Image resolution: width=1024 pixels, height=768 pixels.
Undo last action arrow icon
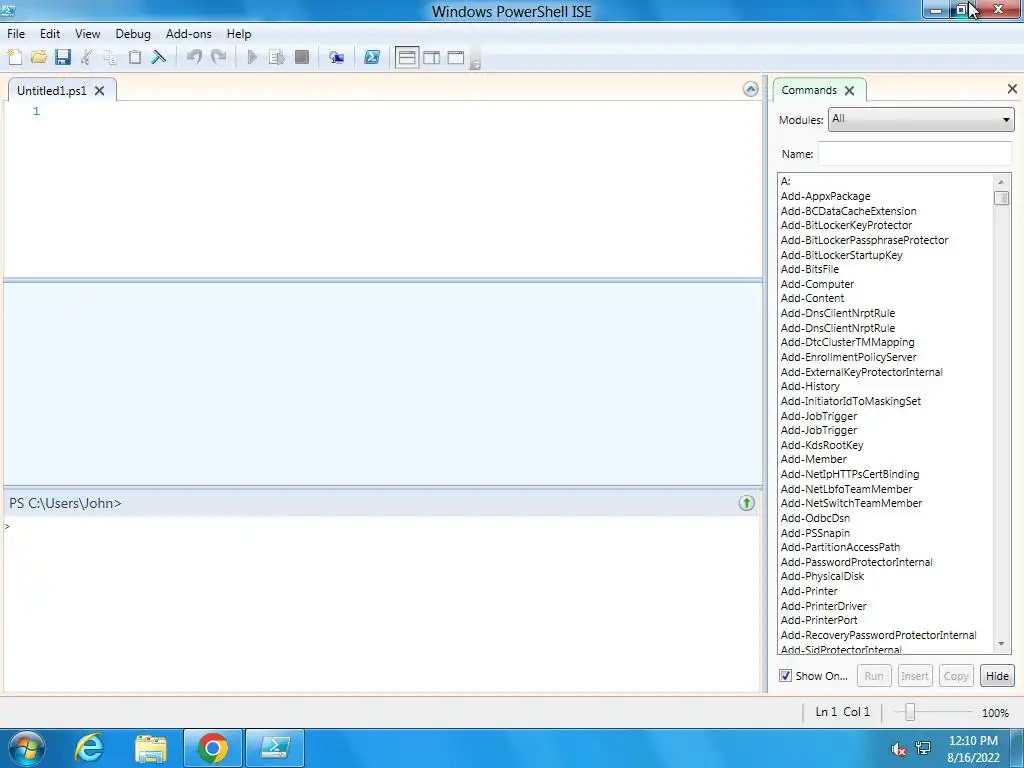click(194, 57)
